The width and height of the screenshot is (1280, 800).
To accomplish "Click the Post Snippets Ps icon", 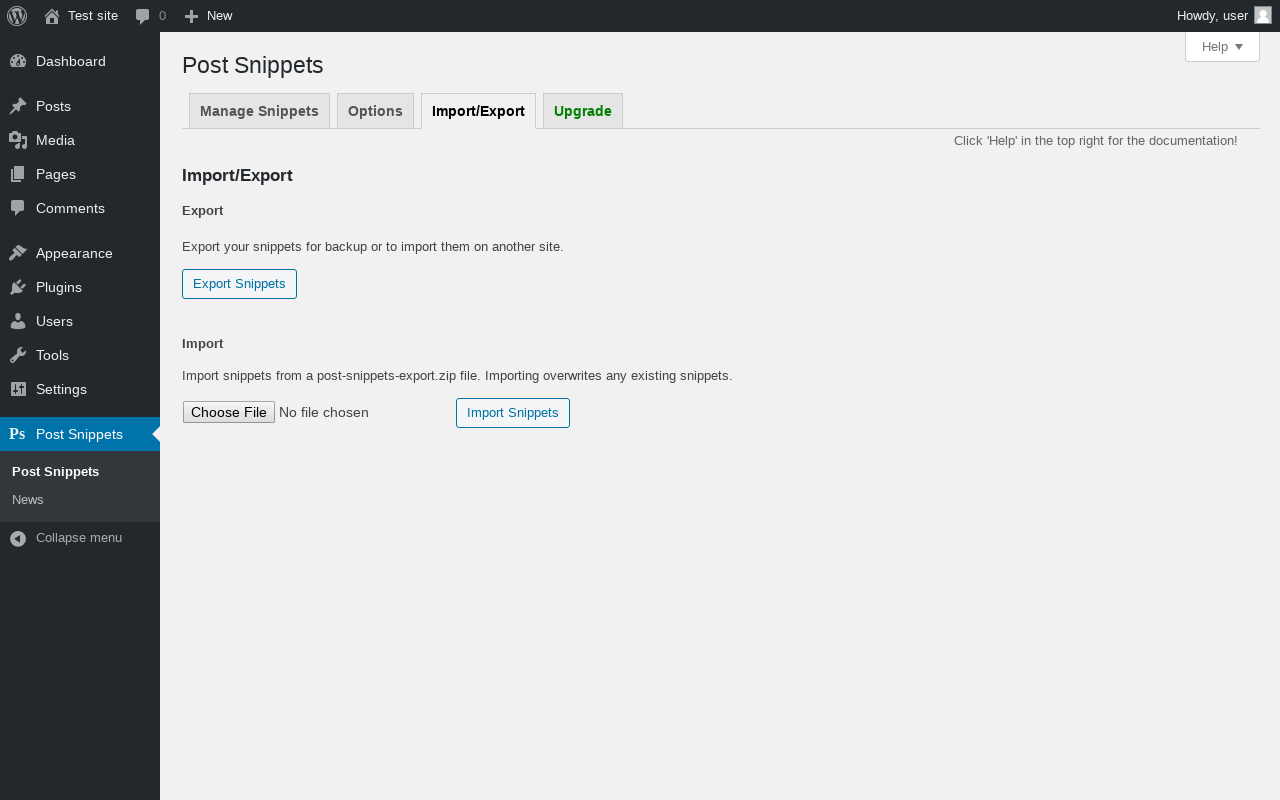I will 17,434.
